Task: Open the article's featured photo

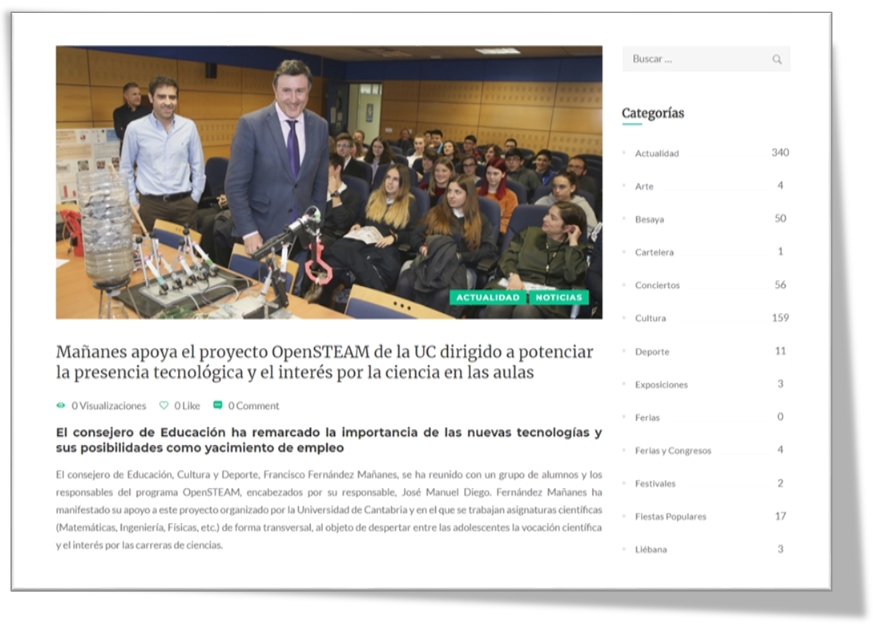Action: 329,182
